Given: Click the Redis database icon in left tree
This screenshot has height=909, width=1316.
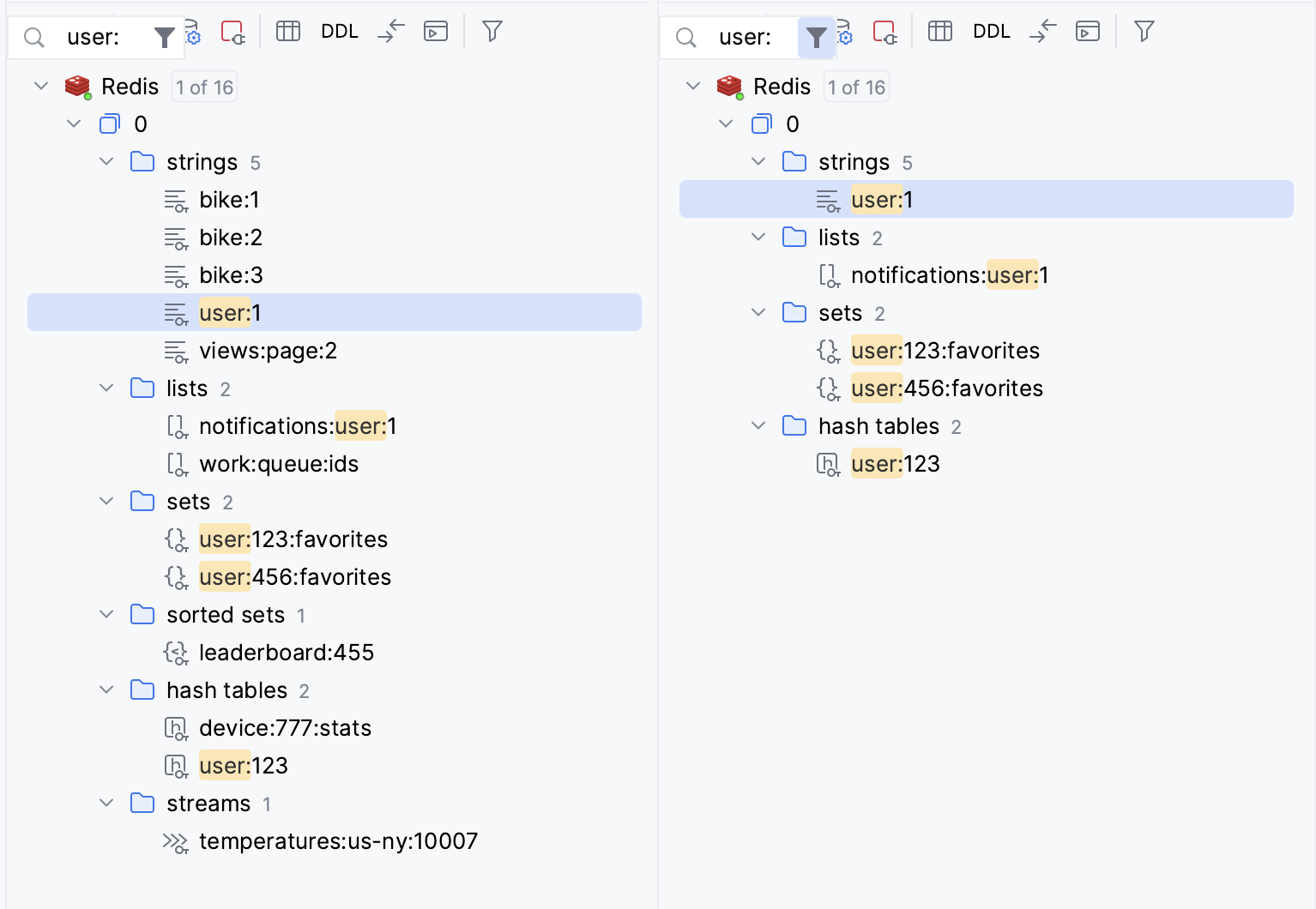Looking at the screenshot, I should click(77, 86).
